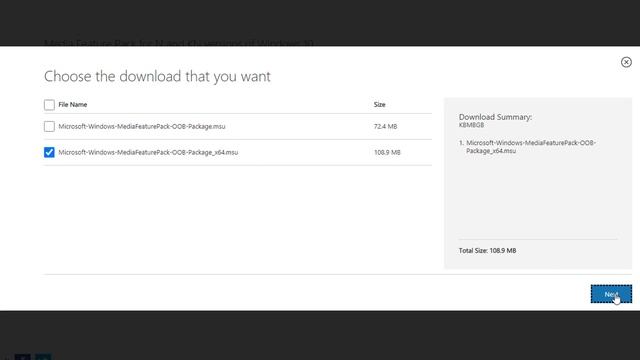Image resolution: width=640 pixels, height=360 pixels.
Task: Click the Size column header
Action: pos(379,104)
